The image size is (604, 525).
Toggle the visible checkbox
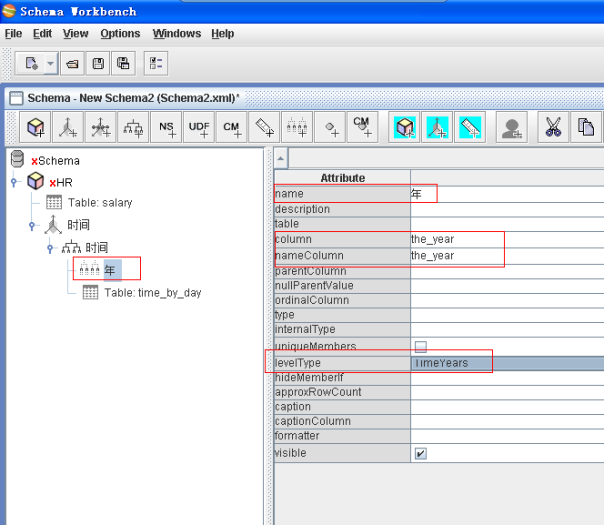point(421,453)
